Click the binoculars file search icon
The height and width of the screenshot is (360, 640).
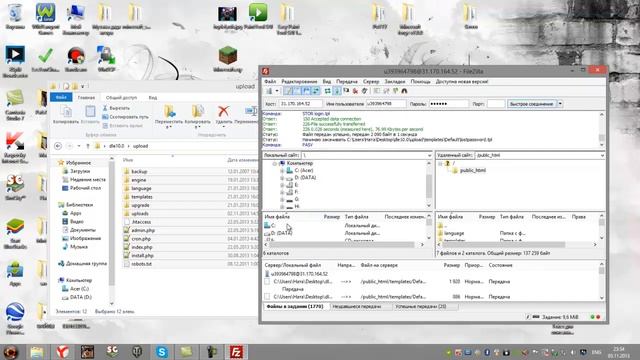pyautogui.click(x=404, y=91)
